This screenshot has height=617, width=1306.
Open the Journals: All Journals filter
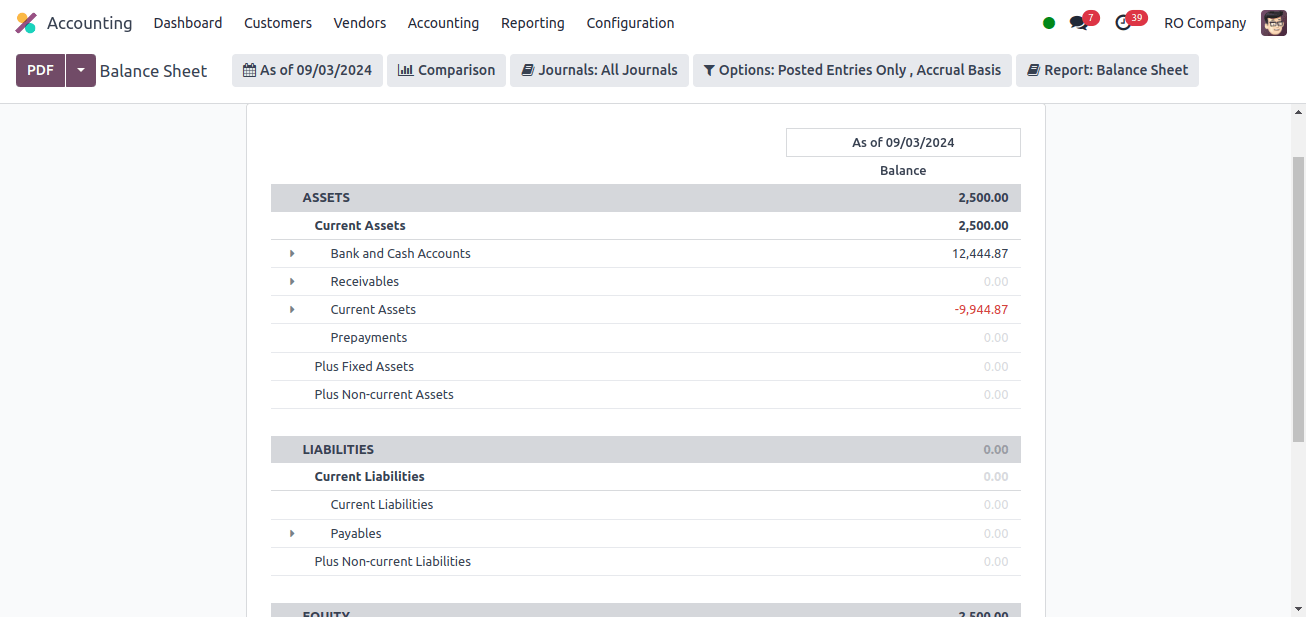(x=600, y=71)
